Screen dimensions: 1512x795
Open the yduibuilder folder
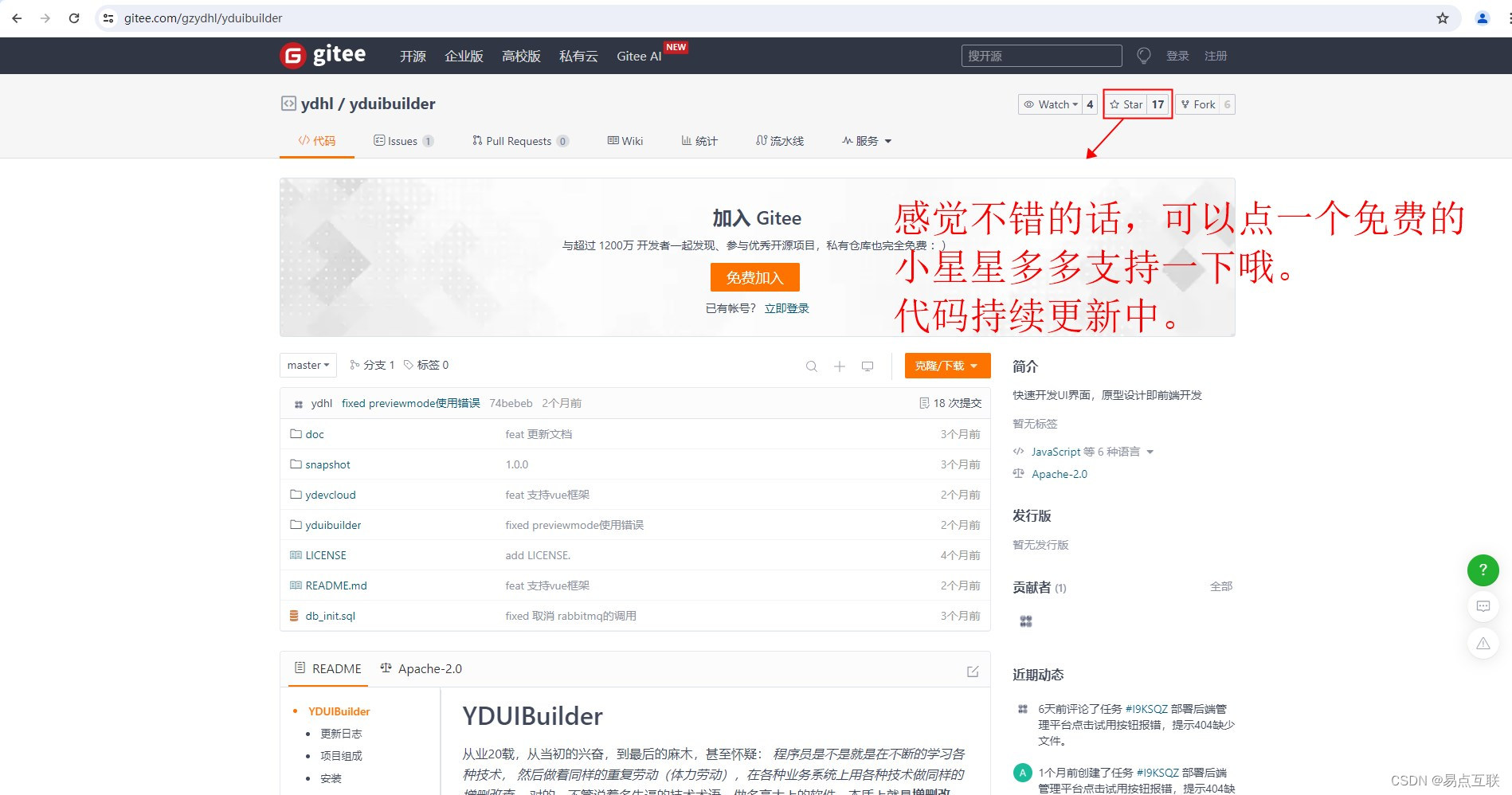tap(333, 525)
